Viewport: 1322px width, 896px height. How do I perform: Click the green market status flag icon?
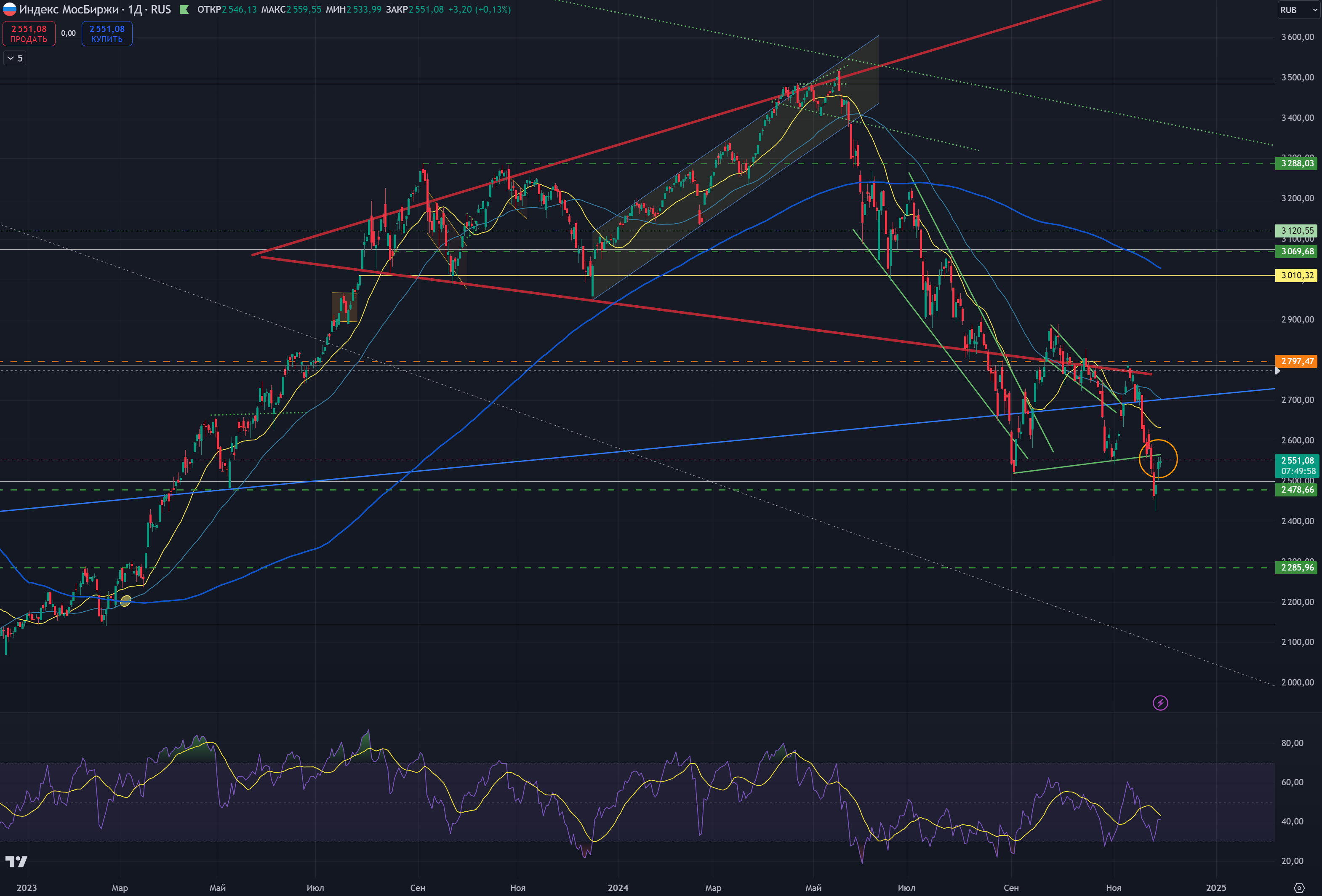tap(184, 10)
